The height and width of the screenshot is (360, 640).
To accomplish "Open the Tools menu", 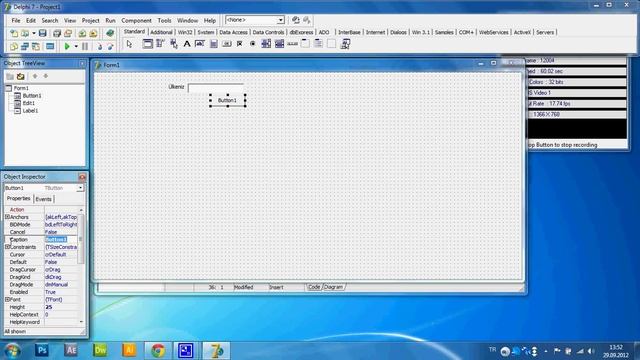I will click(164, 20).
